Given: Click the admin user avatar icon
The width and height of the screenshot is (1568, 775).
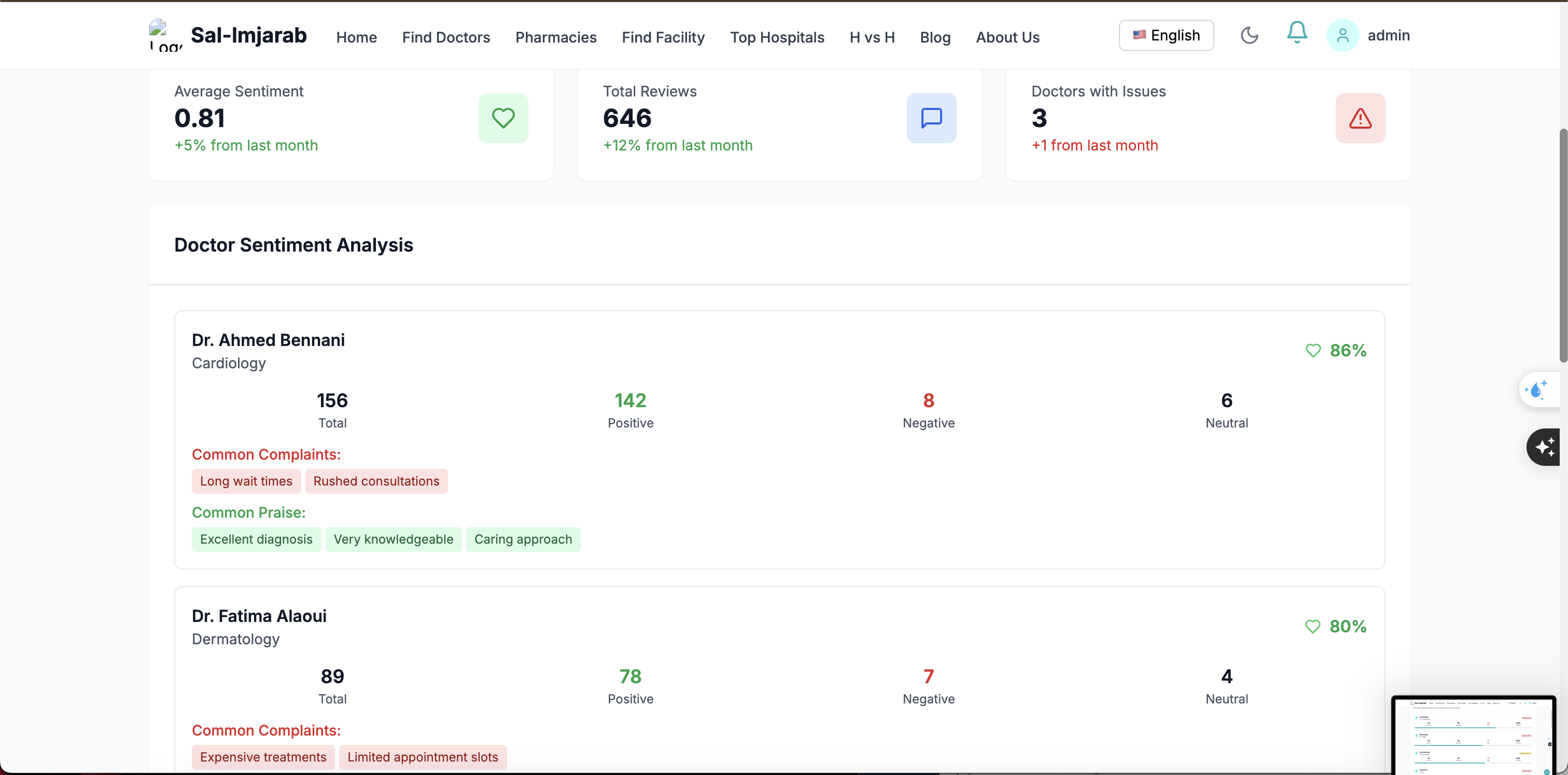Looking at the screenshot, I should [1342, 35].
